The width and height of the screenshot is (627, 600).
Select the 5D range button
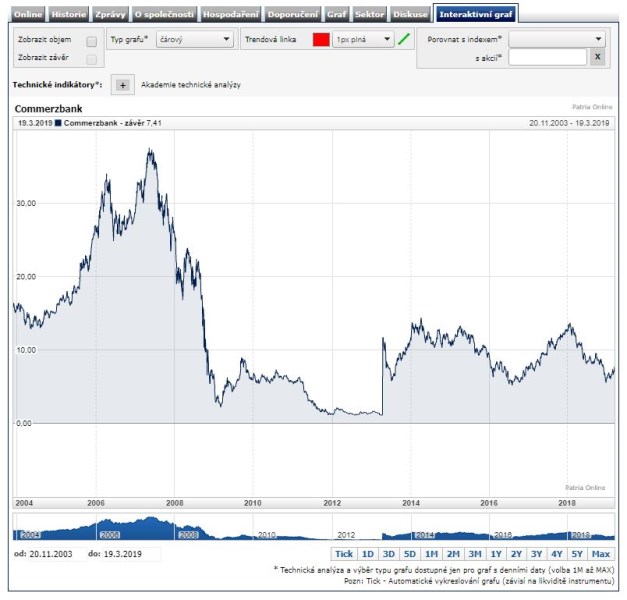pyautogui.click(x=410, y=553)
